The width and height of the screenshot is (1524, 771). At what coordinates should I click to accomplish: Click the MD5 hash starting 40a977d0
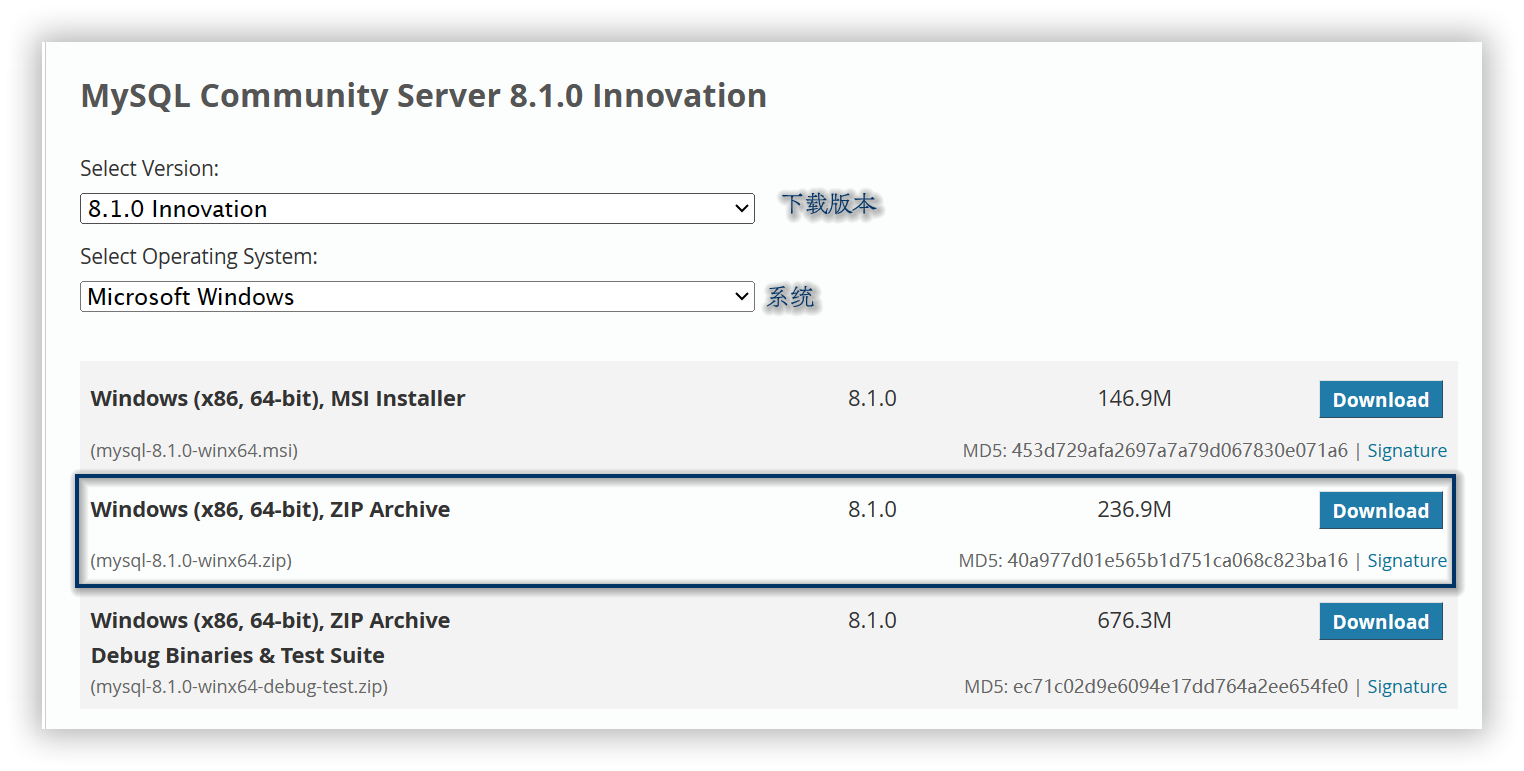1177,561
